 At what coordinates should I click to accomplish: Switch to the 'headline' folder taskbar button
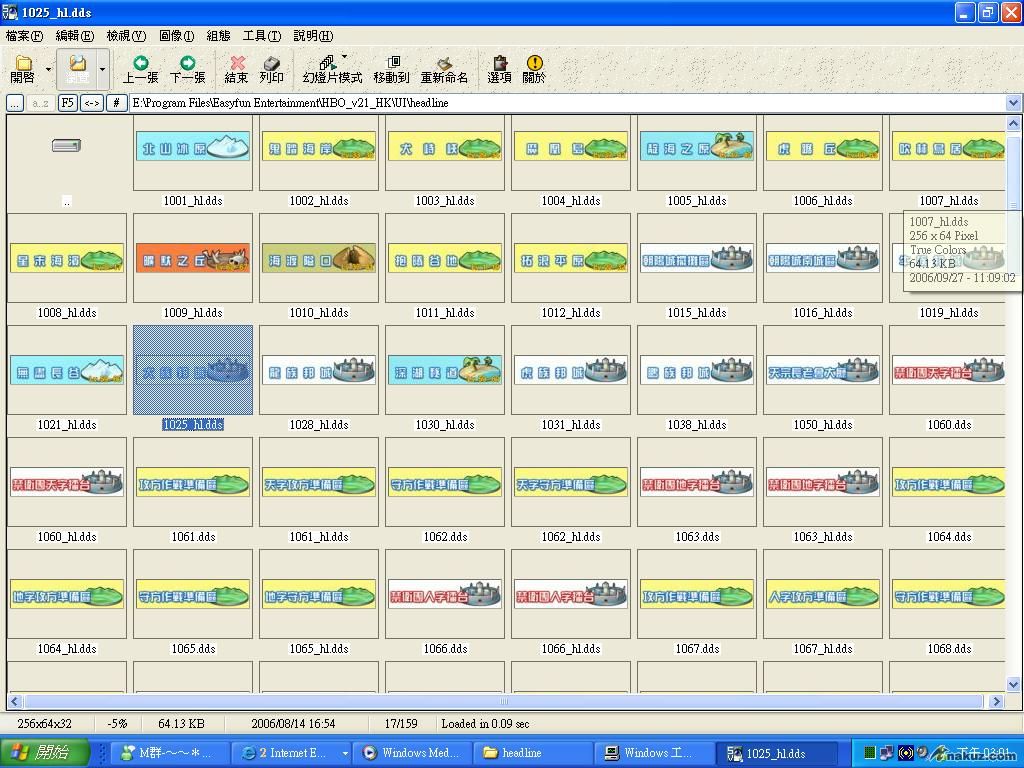pos(536,753)
